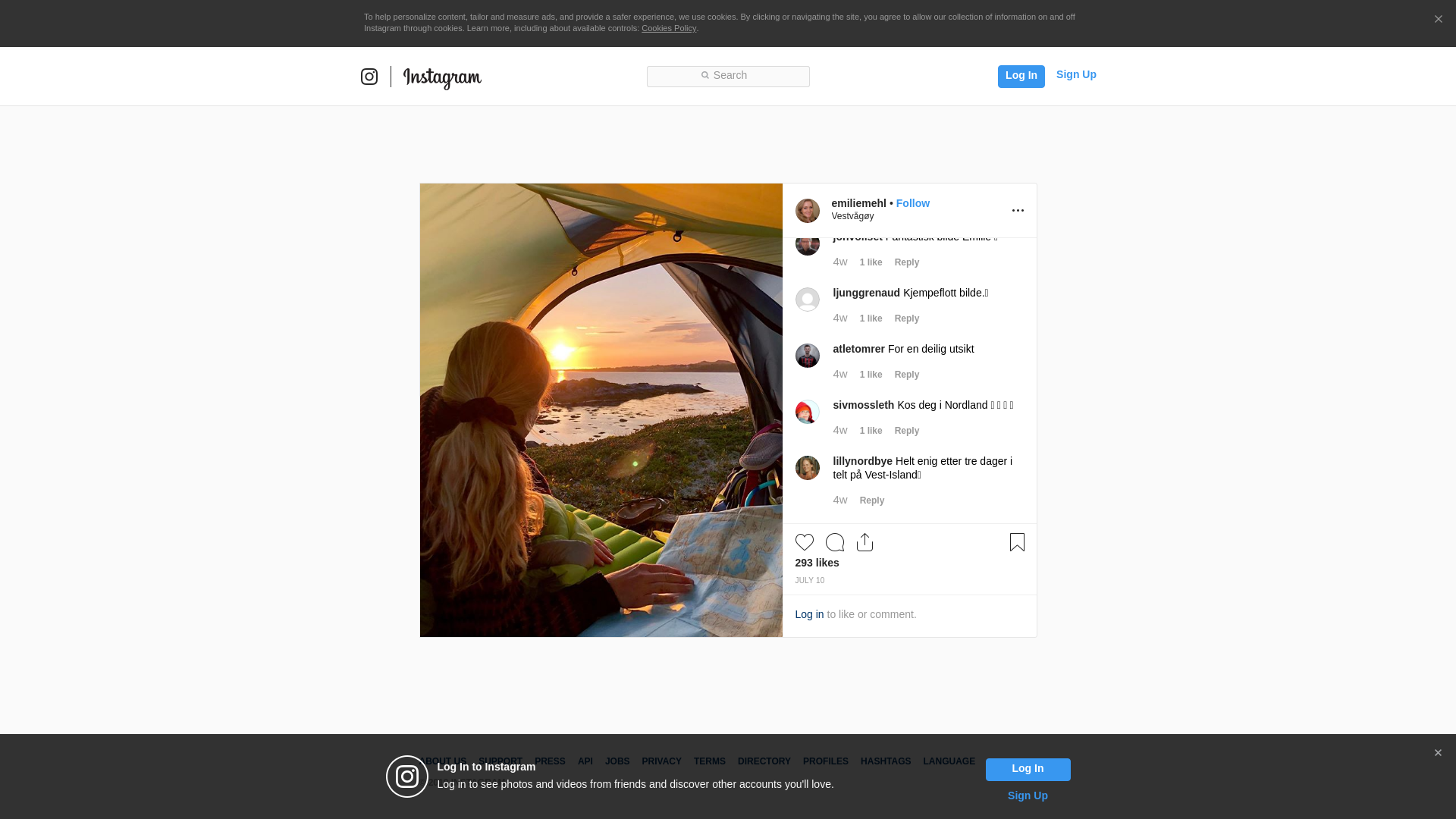Open the emiliemehl username link
1456x819 pixels.
858,203
